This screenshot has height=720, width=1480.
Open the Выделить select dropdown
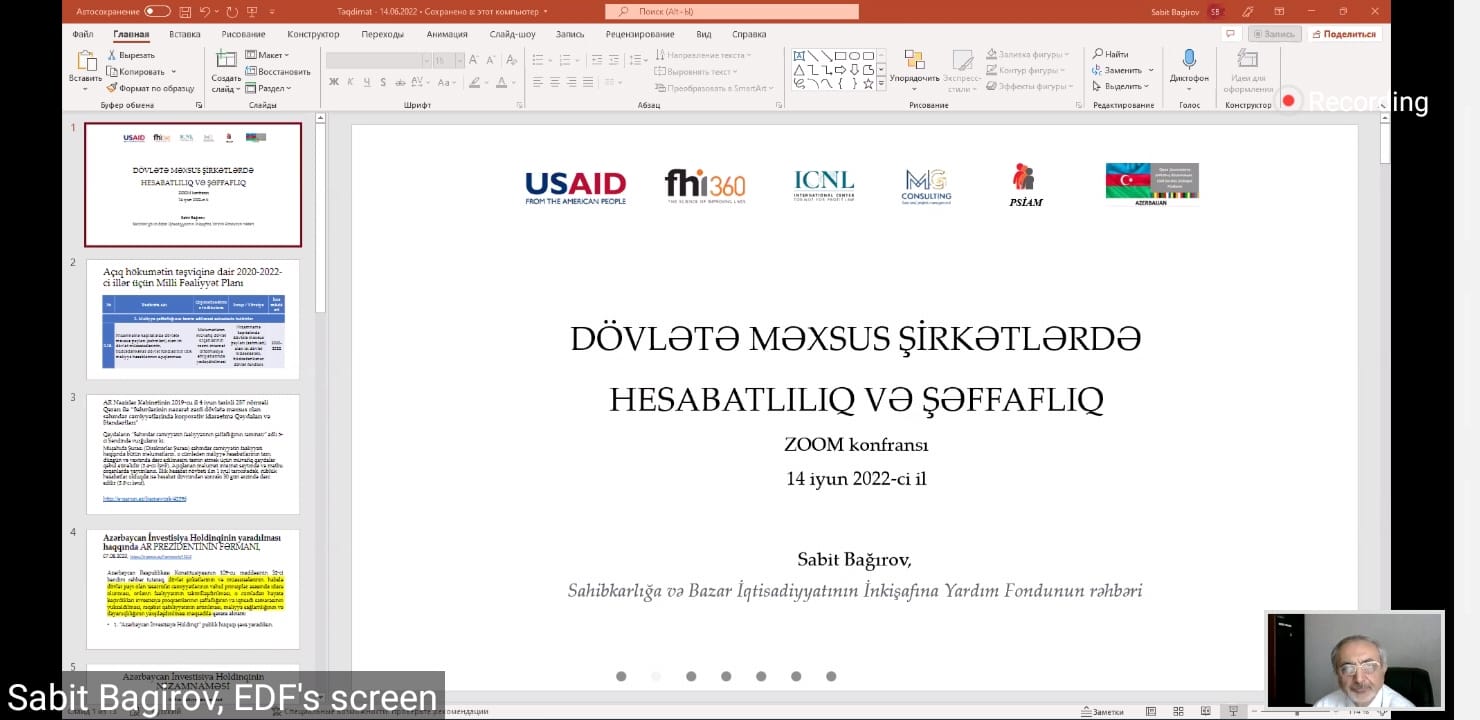1121,86
